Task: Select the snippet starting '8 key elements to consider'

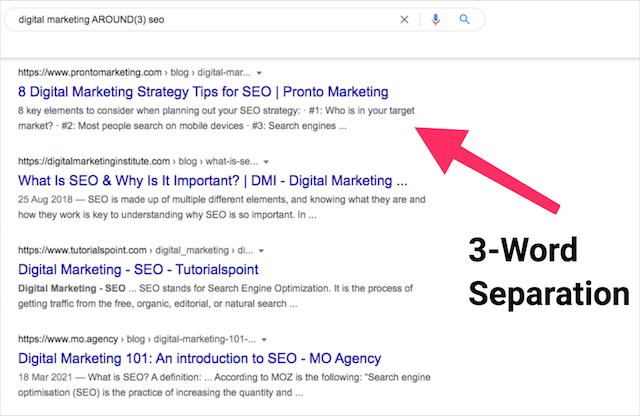Action: 216,118
